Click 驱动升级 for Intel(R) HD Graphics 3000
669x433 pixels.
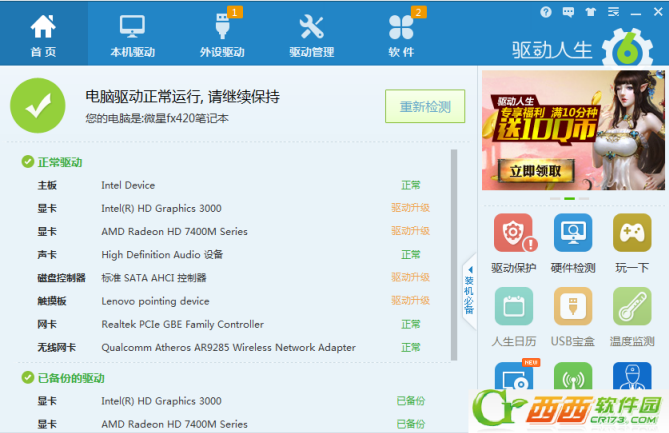(410, 208)
